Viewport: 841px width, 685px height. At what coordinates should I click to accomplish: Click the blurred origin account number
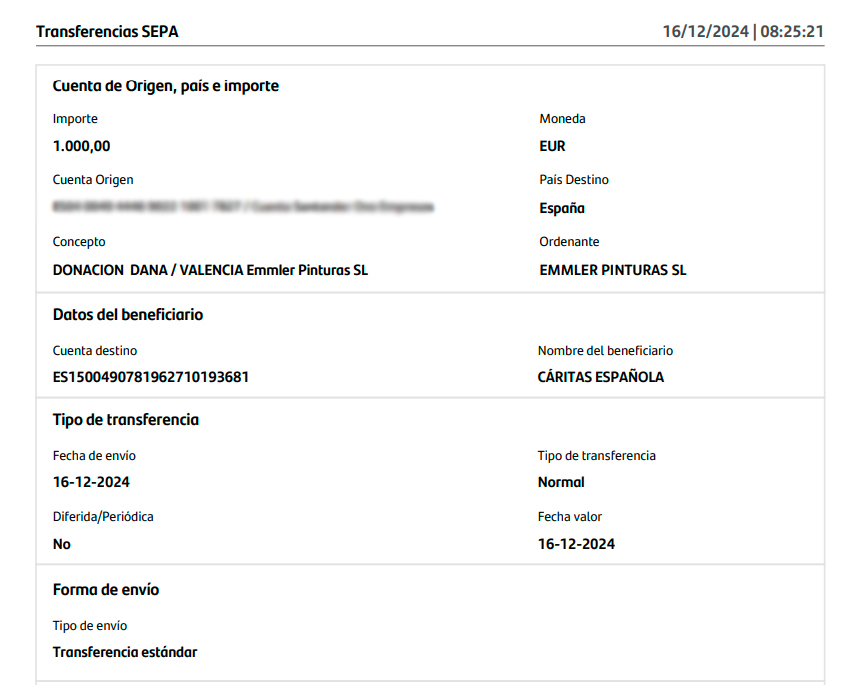[x=243, y=207]
